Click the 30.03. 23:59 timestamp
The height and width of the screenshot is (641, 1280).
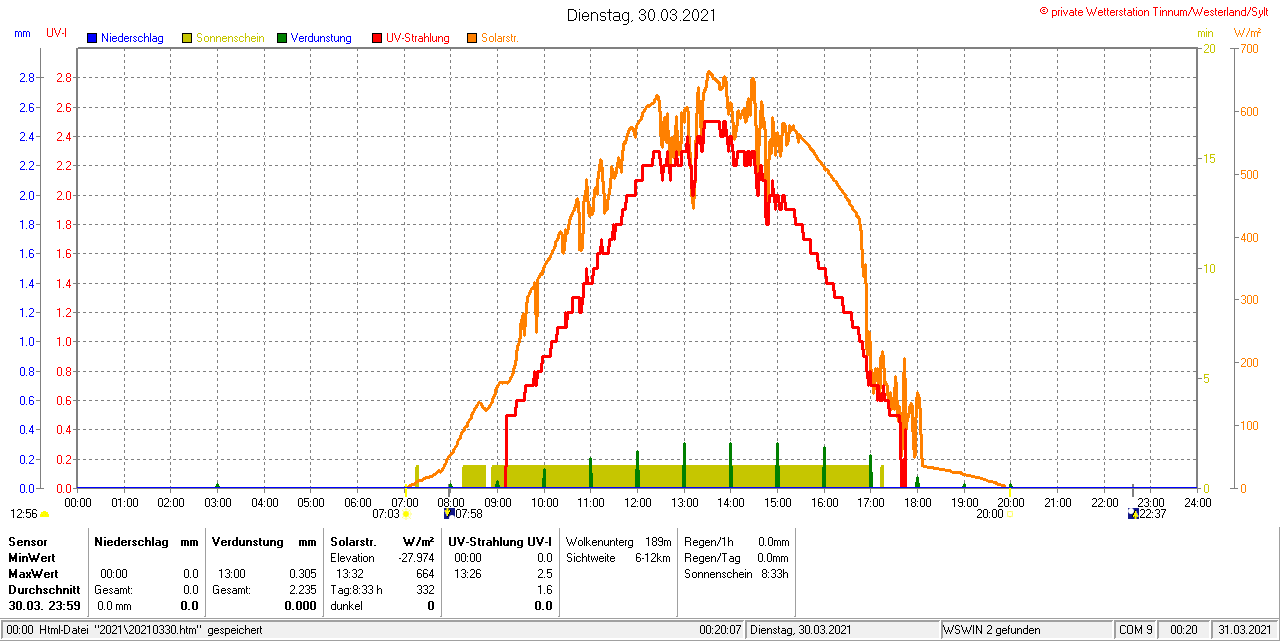[44, 606]
